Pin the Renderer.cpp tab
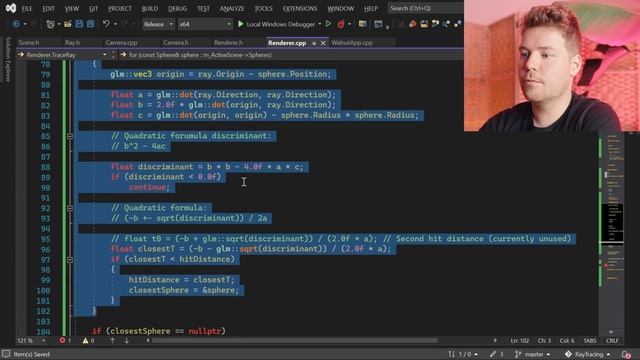This screenshot has height=360, width=640. click(314, 43)
